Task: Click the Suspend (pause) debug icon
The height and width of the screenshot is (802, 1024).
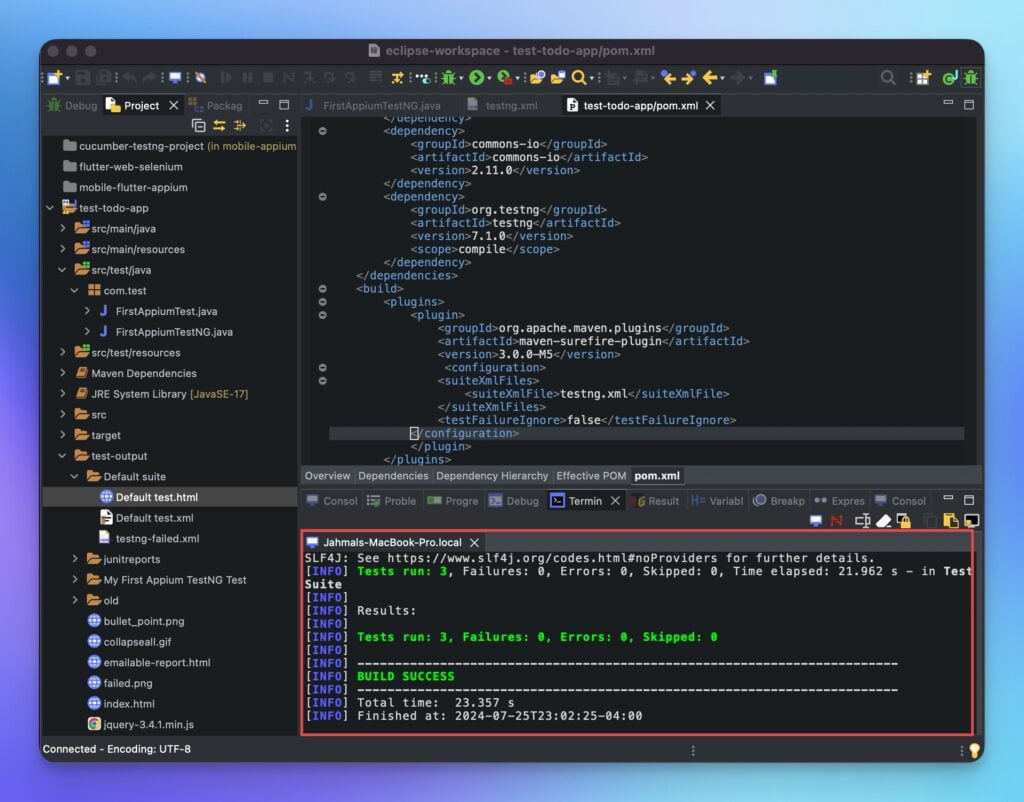Action: coord(248,78)
